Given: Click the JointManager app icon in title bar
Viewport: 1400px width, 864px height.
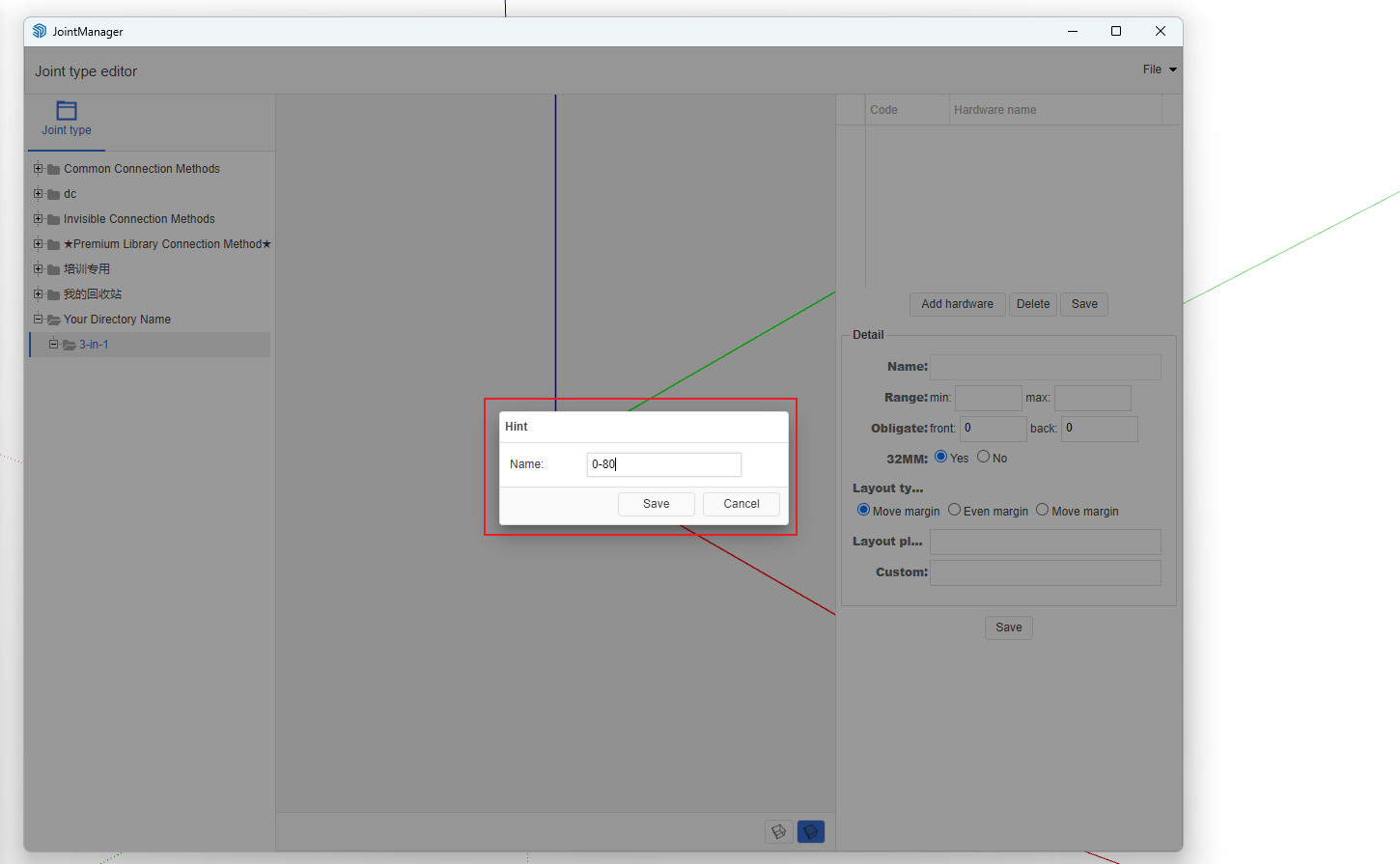Looking at the screenshot, I should point(40,31).
